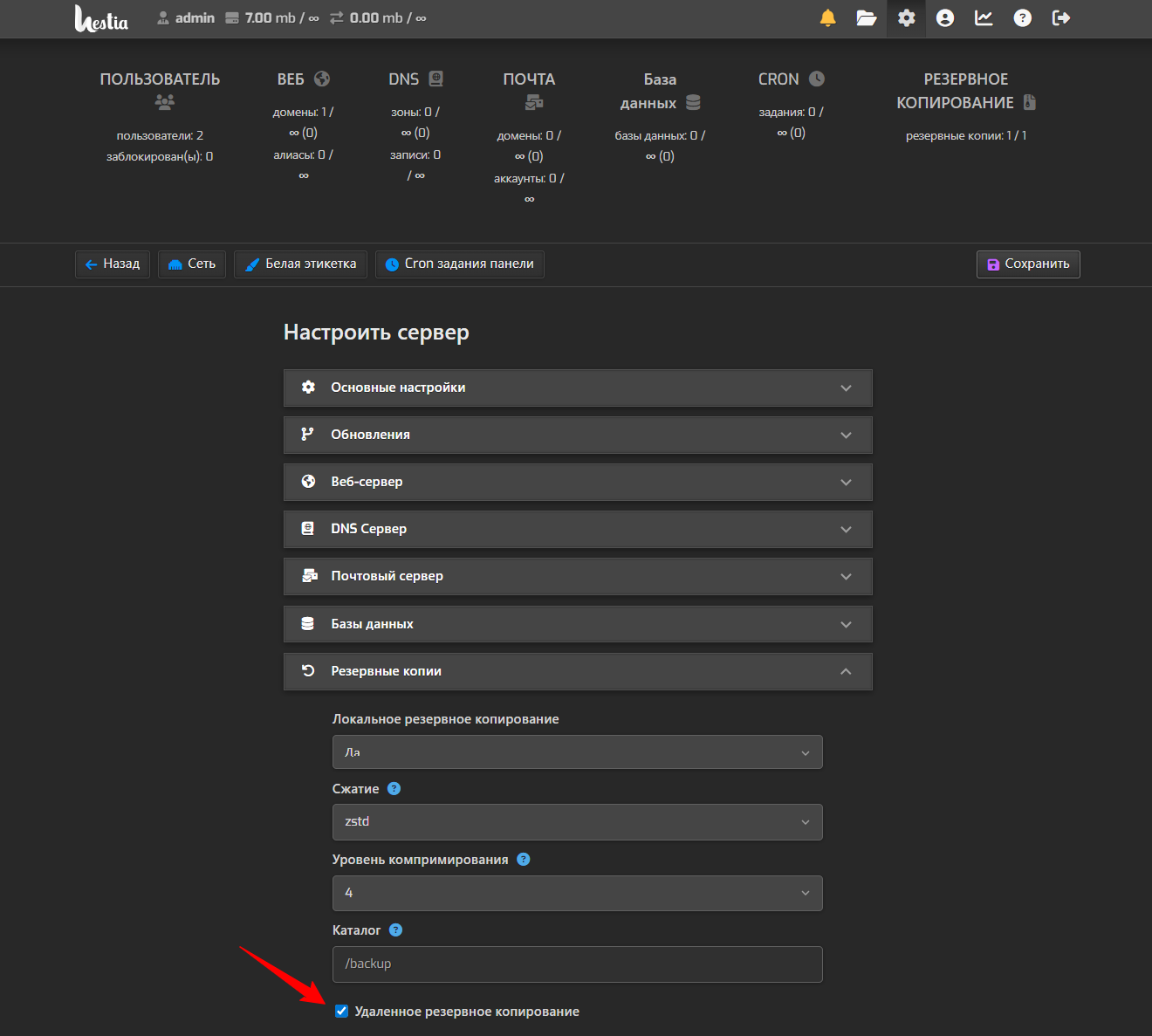Click mail icon in Почтовый сервер row
The image size is (1152, 1036).
309,575
